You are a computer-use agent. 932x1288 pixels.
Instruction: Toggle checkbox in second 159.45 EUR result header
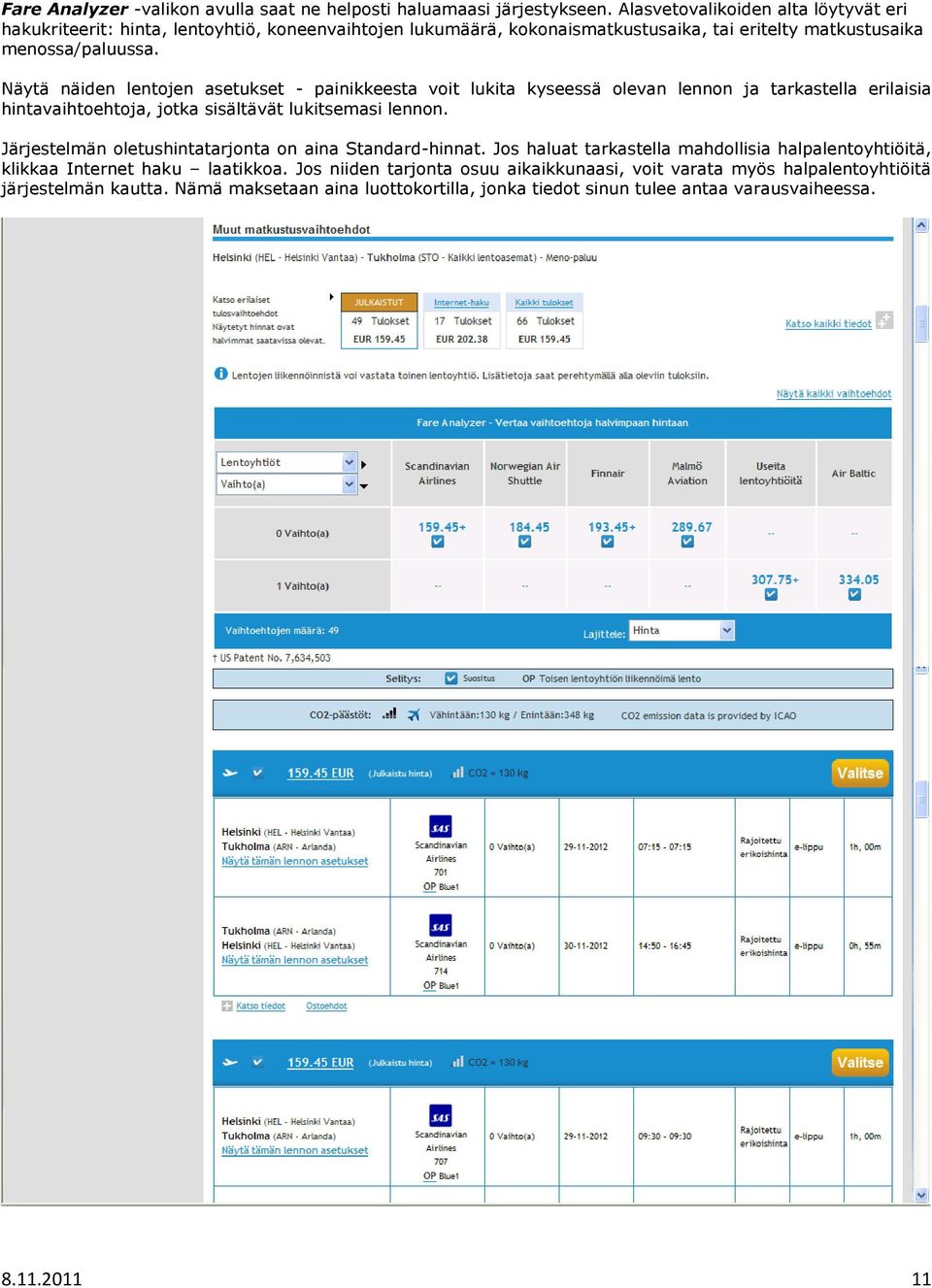coord(258,1063)
